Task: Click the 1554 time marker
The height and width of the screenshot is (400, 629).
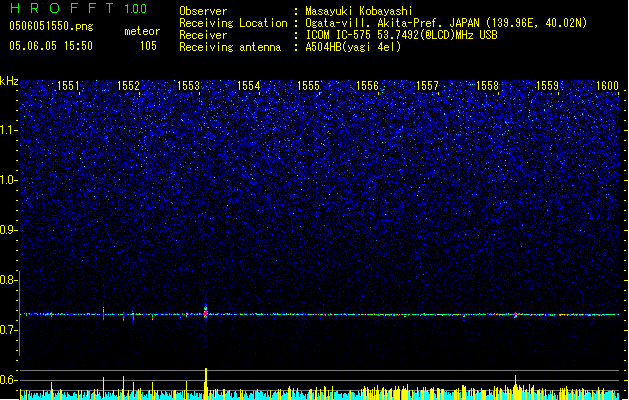Action: pos(248,86)
